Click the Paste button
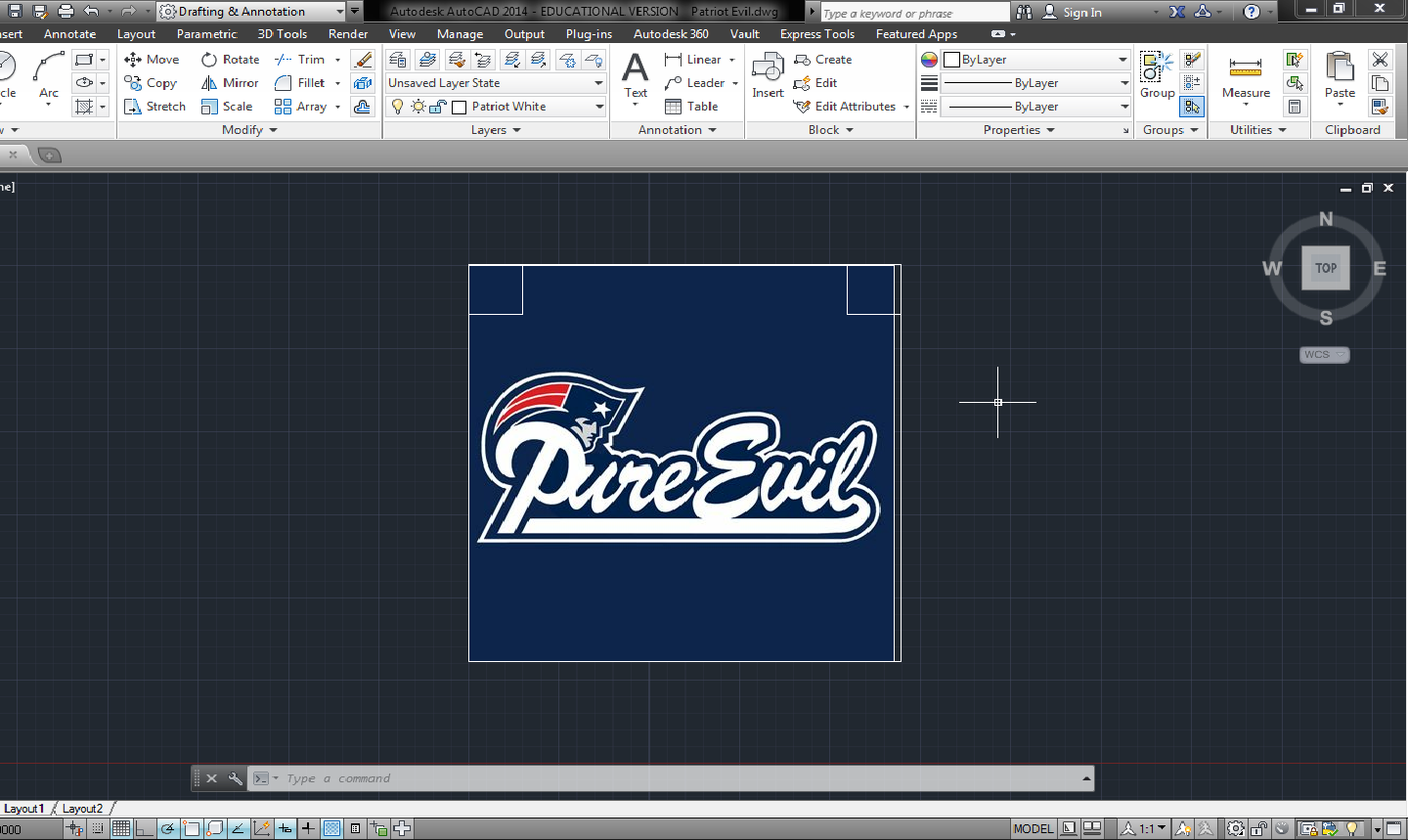Viewport: 1408px width, 840px height. 1340,76
